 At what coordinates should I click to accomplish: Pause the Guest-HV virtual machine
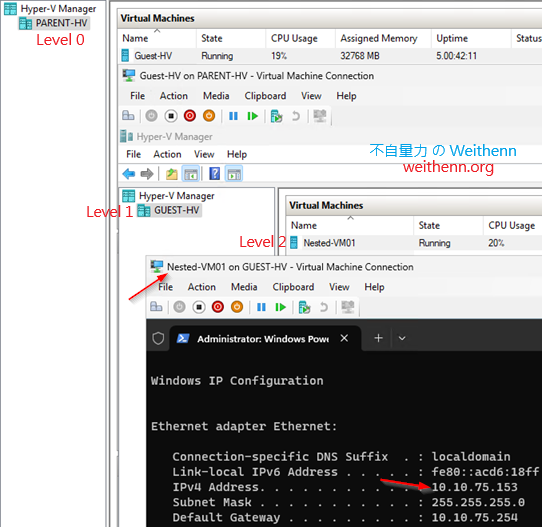233,116
